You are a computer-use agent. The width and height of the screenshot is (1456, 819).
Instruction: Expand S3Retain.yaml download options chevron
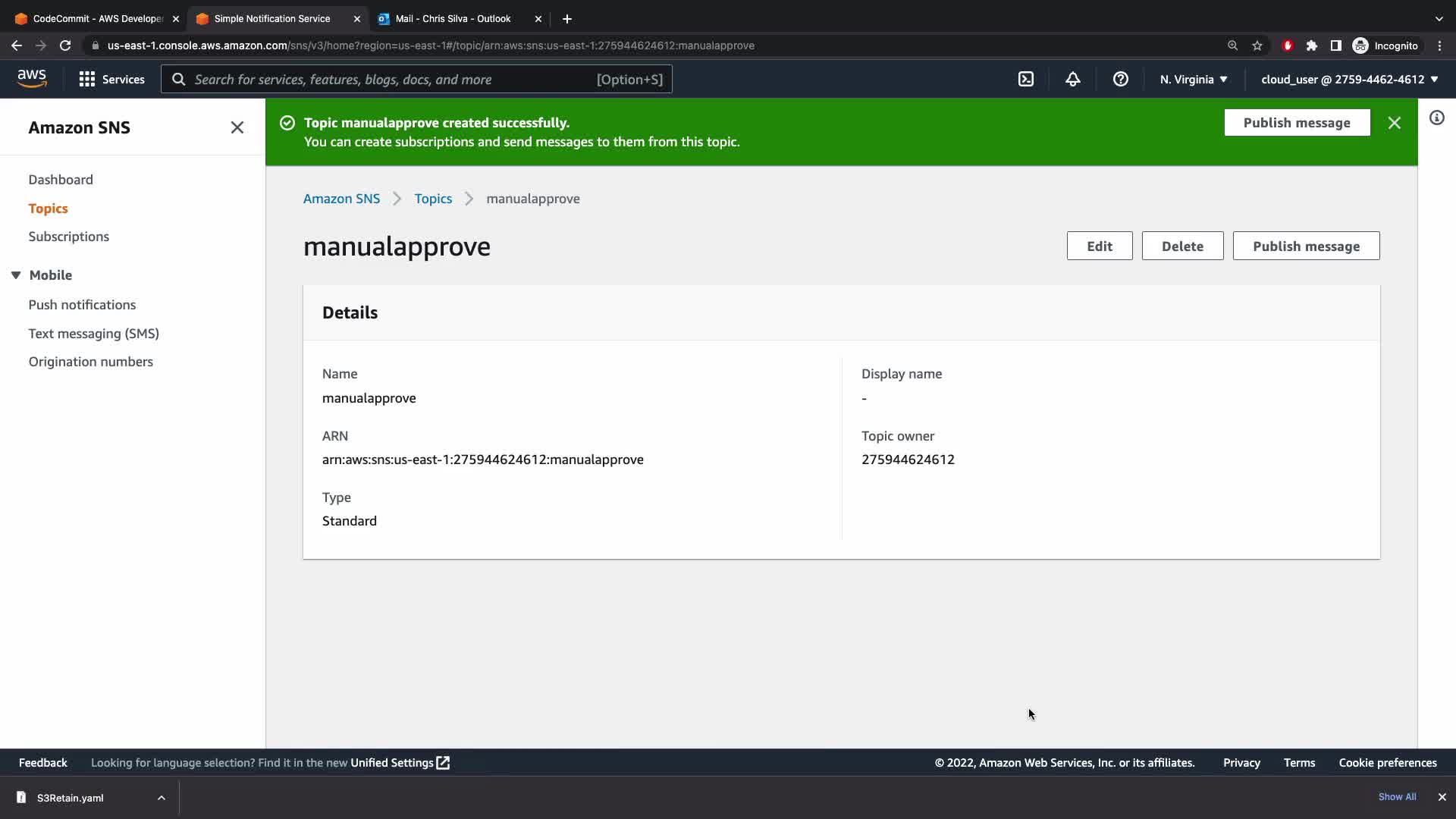point(161,798)
